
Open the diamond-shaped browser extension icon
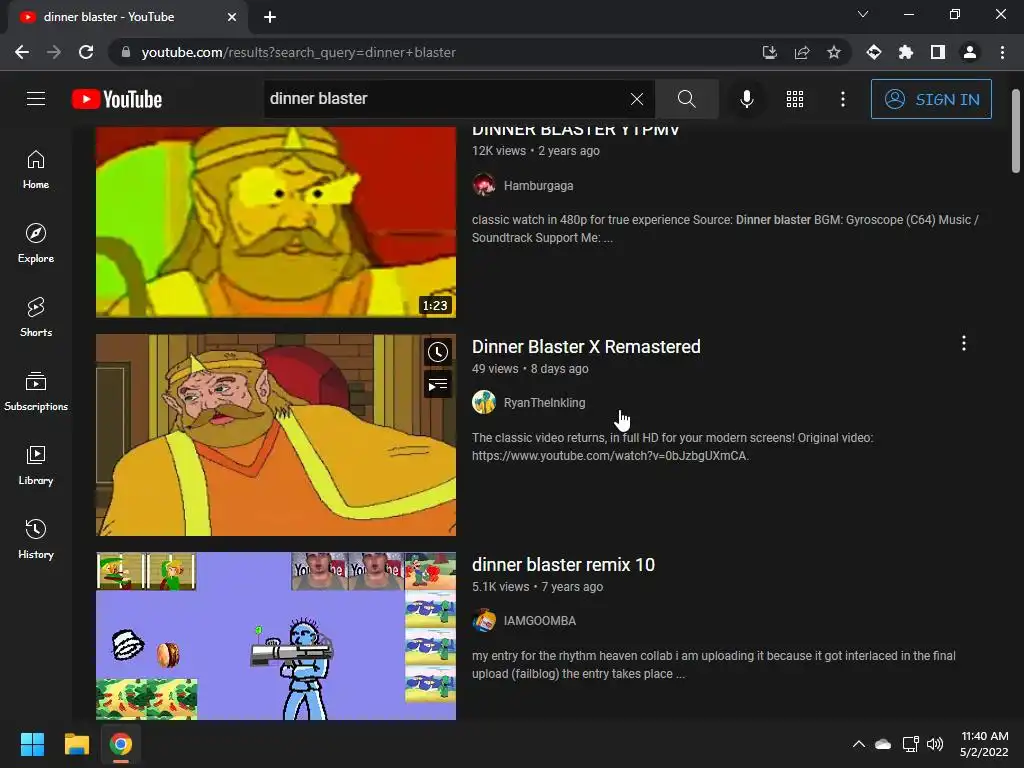tap(874, 52)
